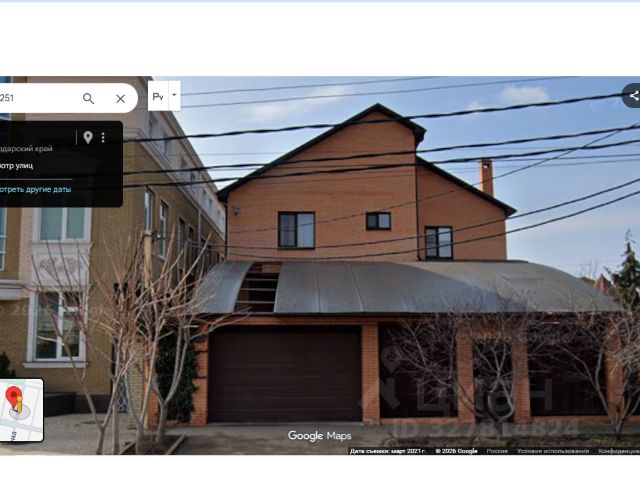Clear the search box with the X
640x480 pixels.
(x=120, y=98)
